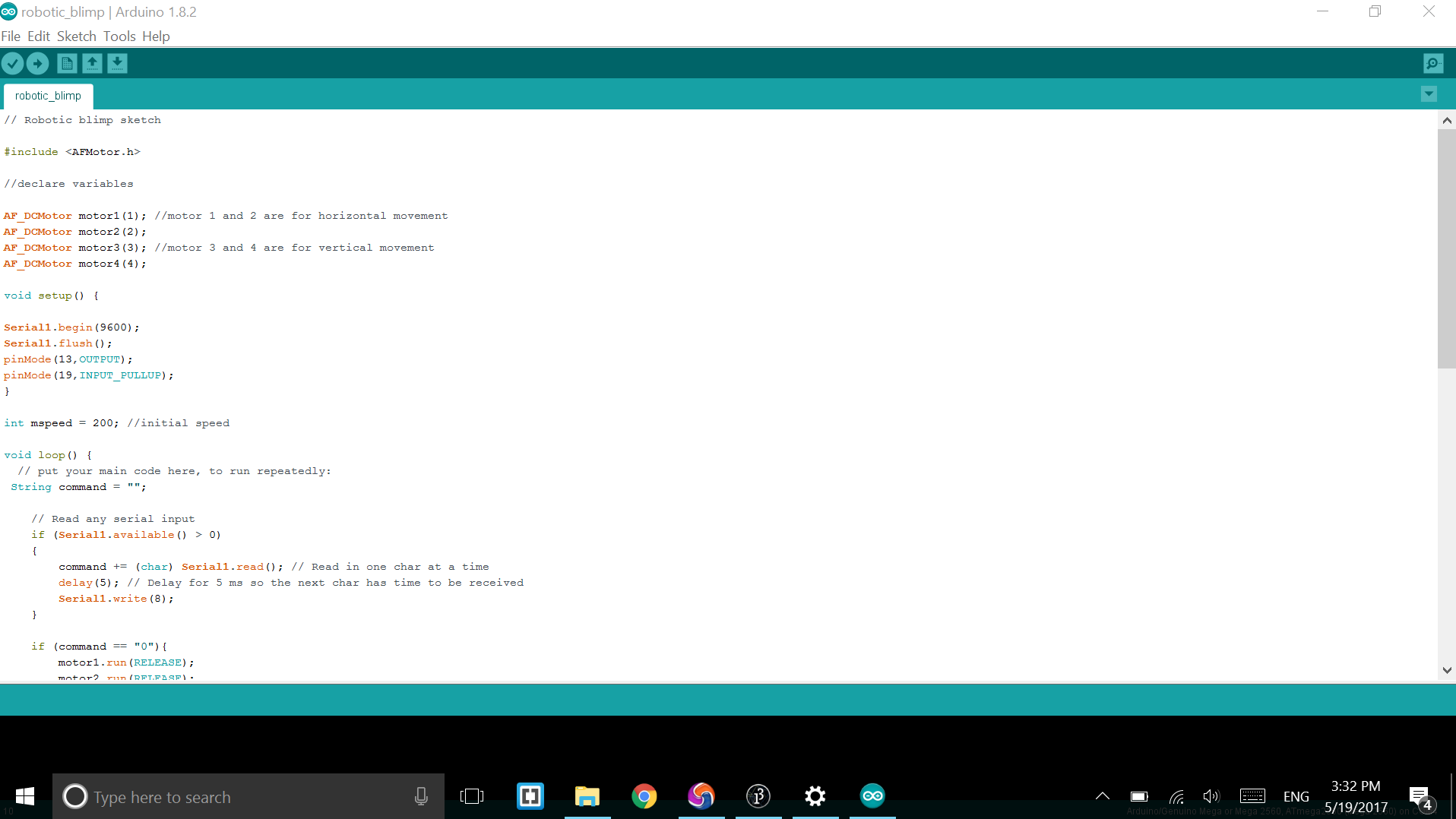Click the Cortana search box
1456x819 pixels.
(248, 796)
